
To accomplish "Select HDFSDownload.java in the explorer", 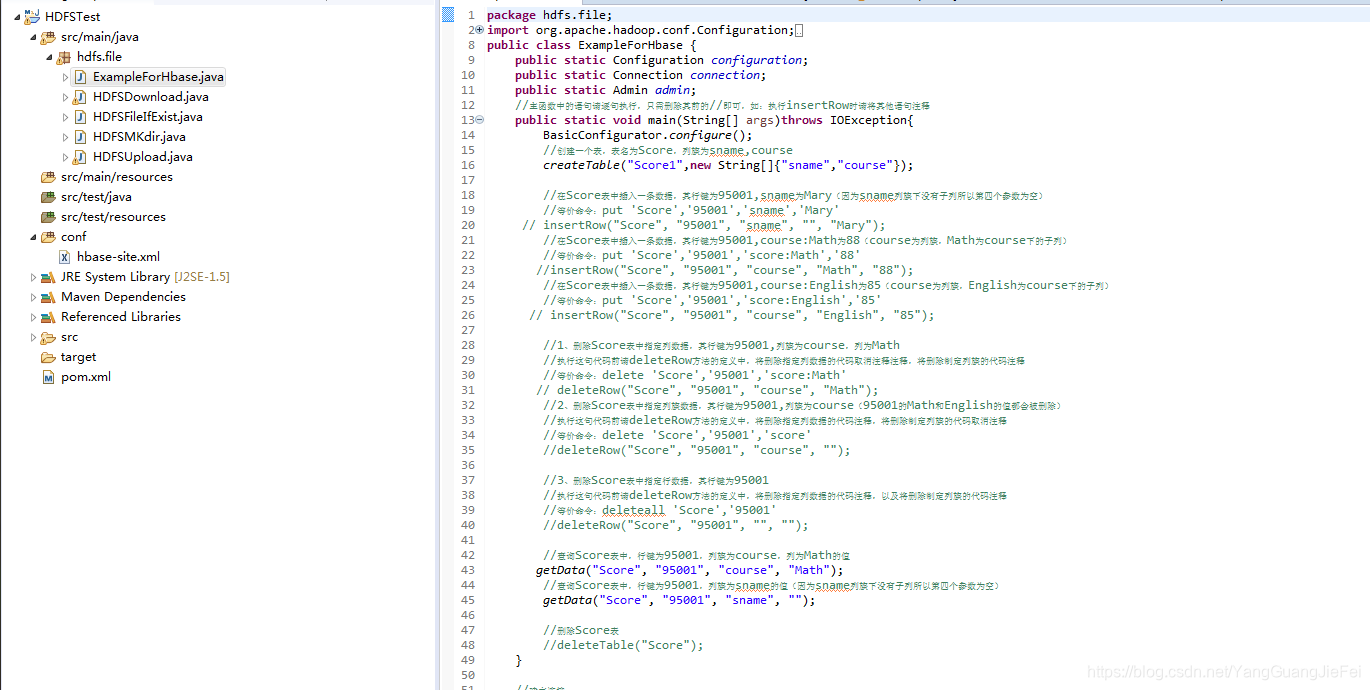I will [x=151, y=97].
